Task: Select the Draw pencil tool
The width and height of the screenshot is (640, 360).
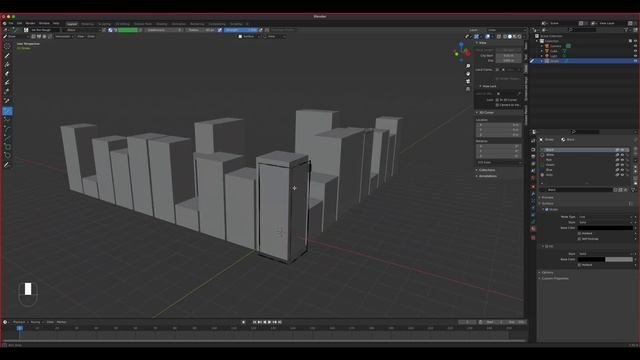Action: point(7,56)
